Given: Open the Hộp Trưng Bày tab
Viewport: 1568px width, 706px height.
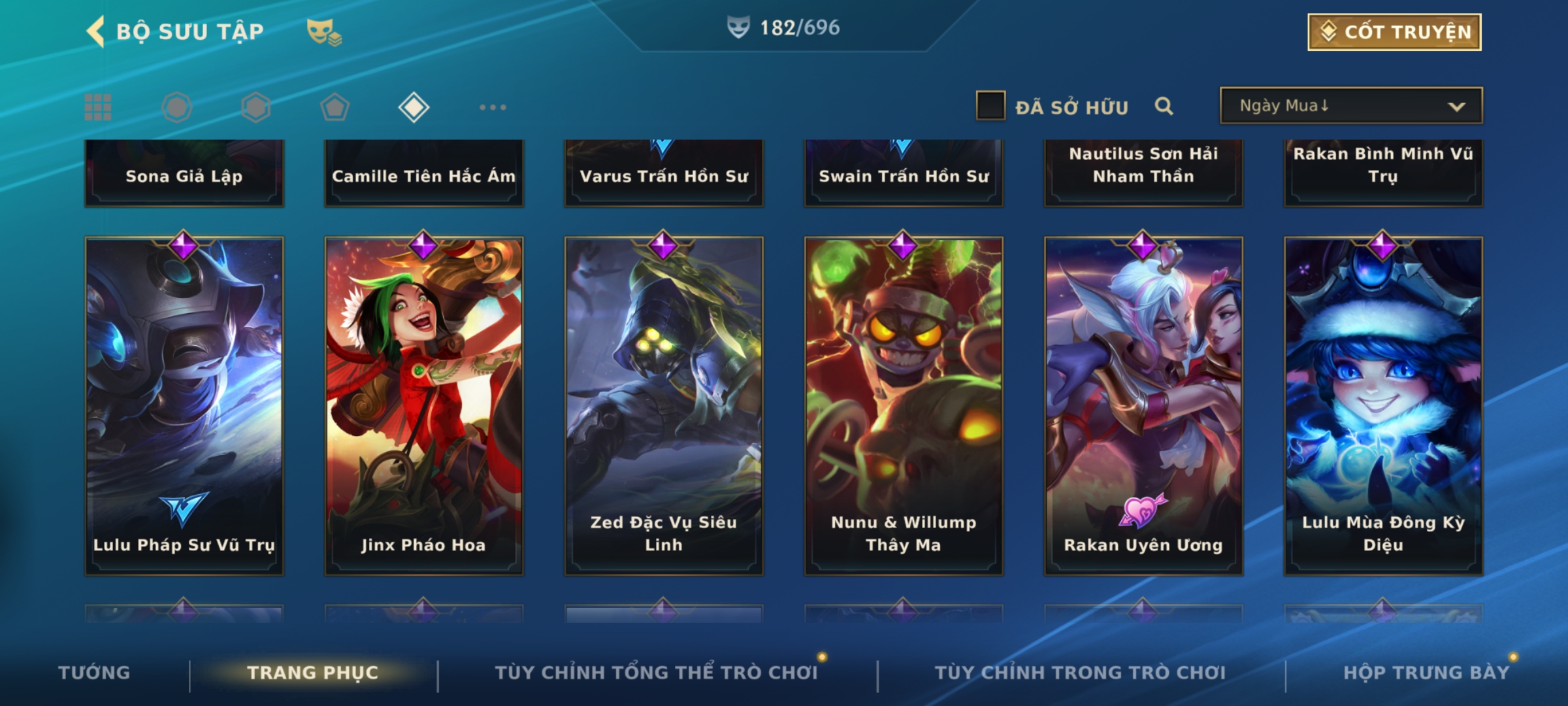Looking at the screenshot, I should [x=1426, y=672].
